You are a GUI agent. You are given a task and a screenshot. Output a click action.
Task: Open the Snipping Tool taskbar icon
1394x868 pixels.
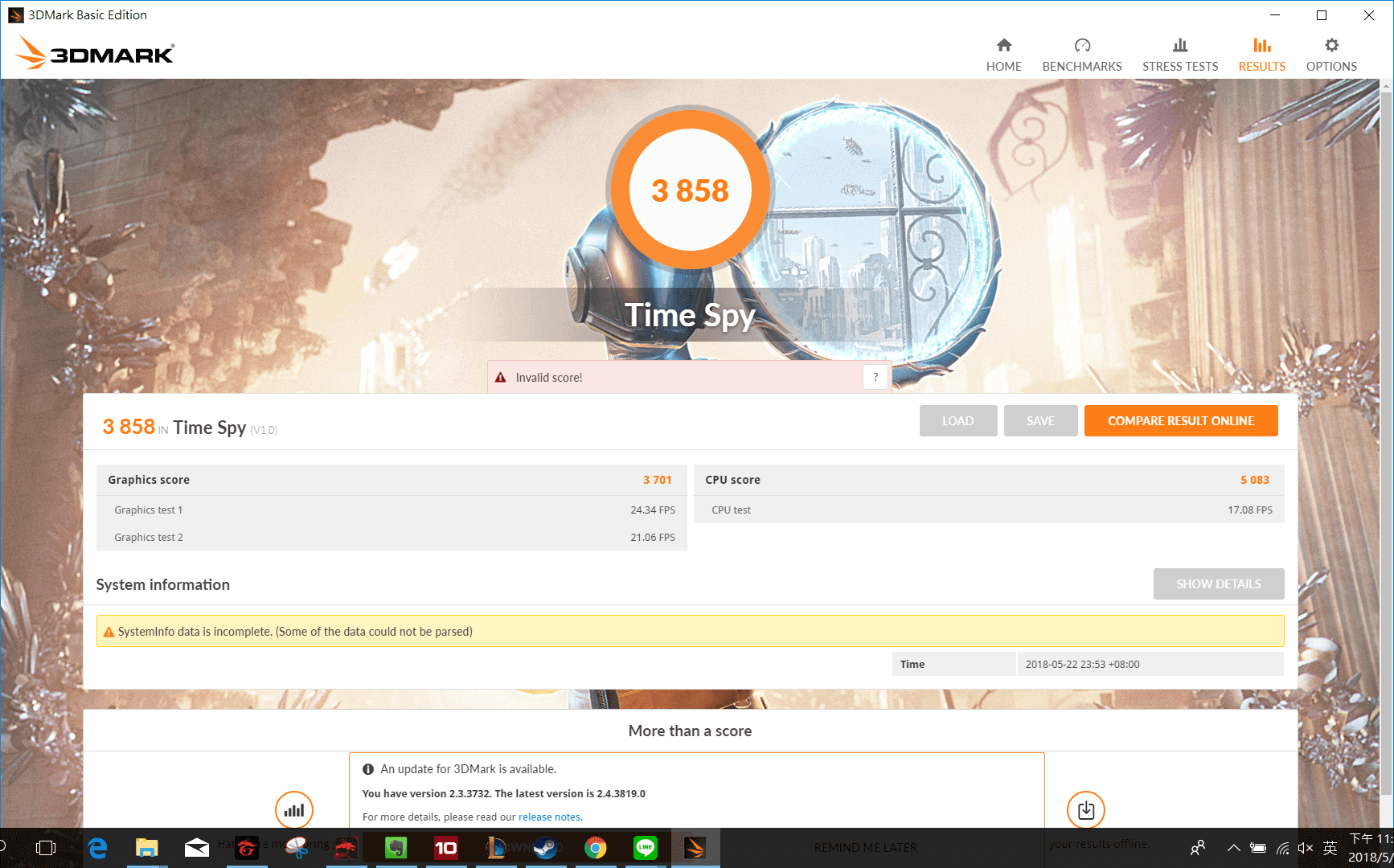[297, 848]
